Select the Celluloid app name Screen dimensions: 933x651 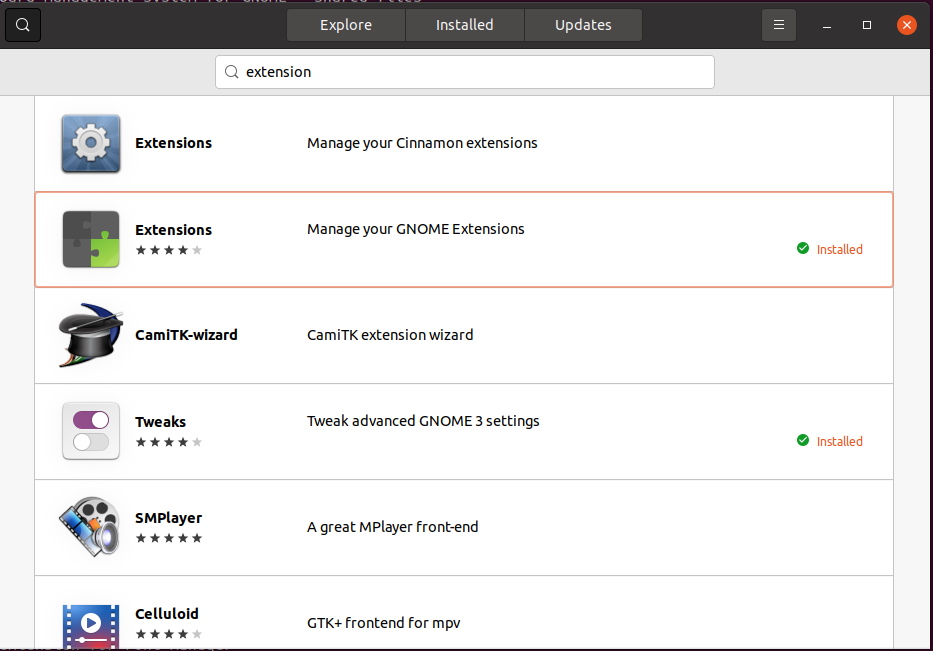pyautogui.click(x=167, y=614)
